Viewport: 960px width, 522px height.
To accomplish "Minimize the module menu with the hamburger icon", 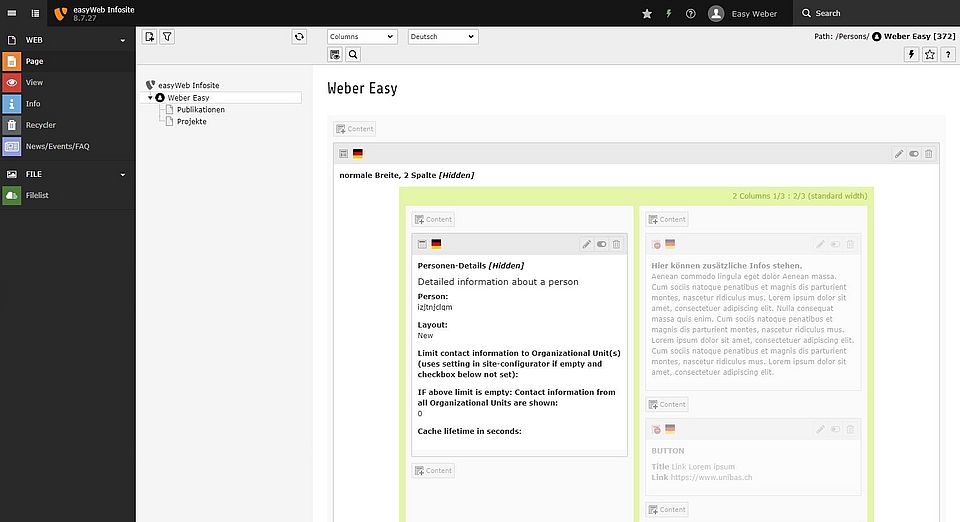I will coord(12,13).
